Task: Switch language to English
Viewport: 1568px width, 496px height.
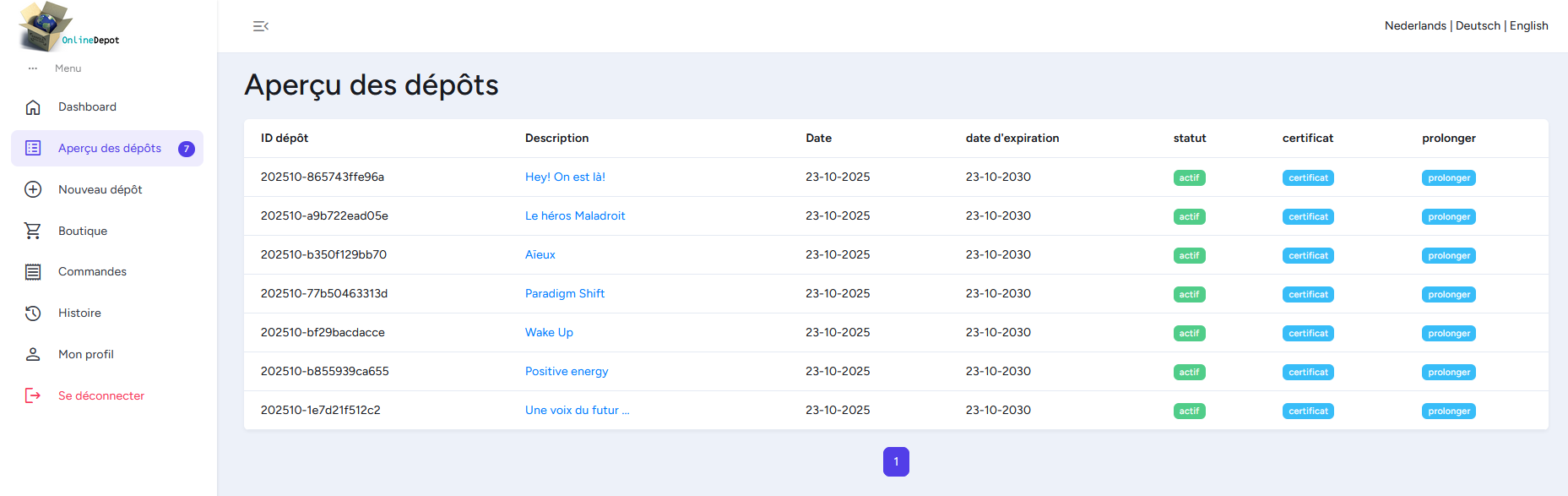Action: click(1528, 26)
